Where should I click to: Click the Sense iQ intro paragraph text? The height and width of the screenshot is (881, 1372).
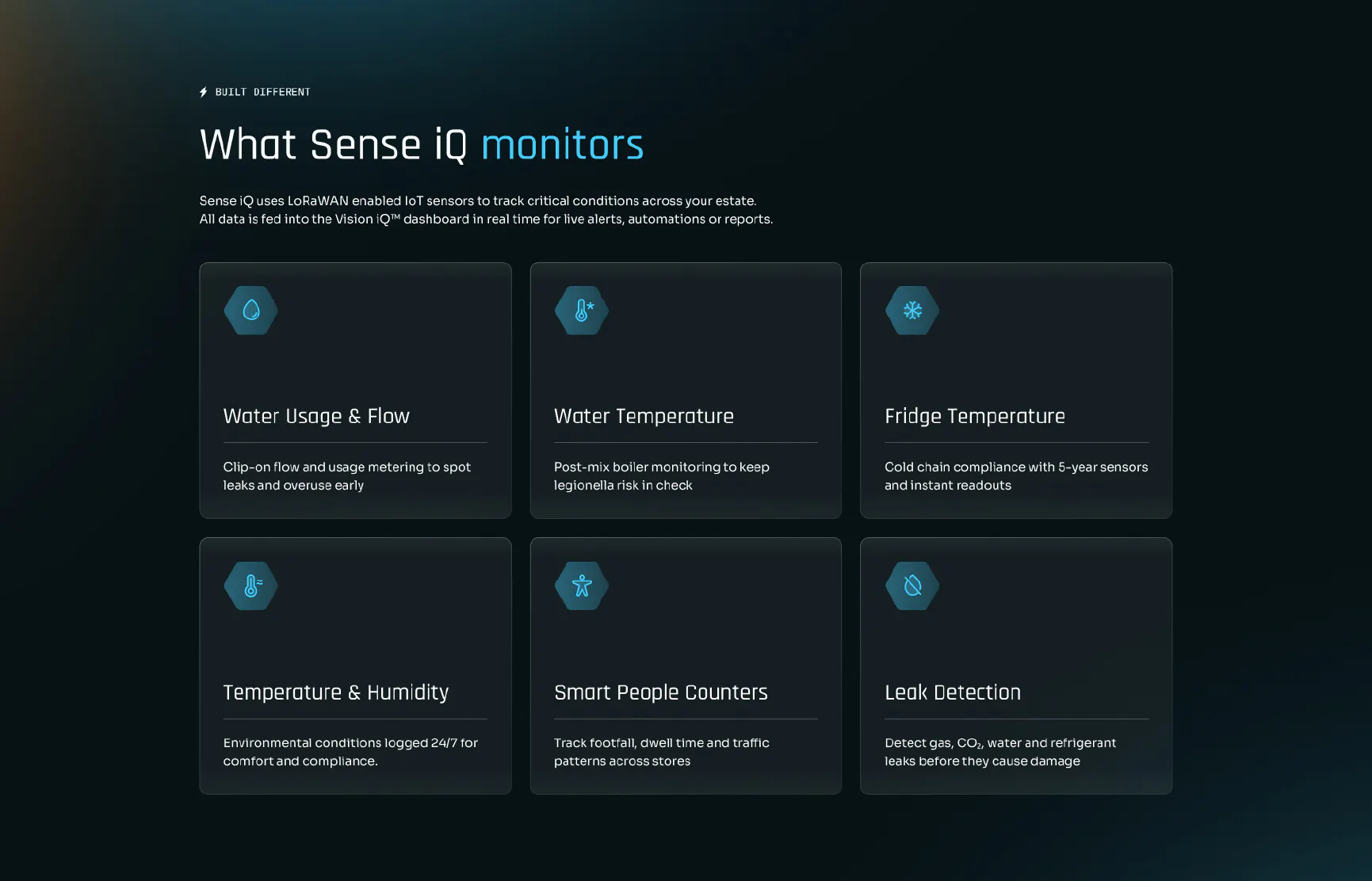click(x=479, y=200)
